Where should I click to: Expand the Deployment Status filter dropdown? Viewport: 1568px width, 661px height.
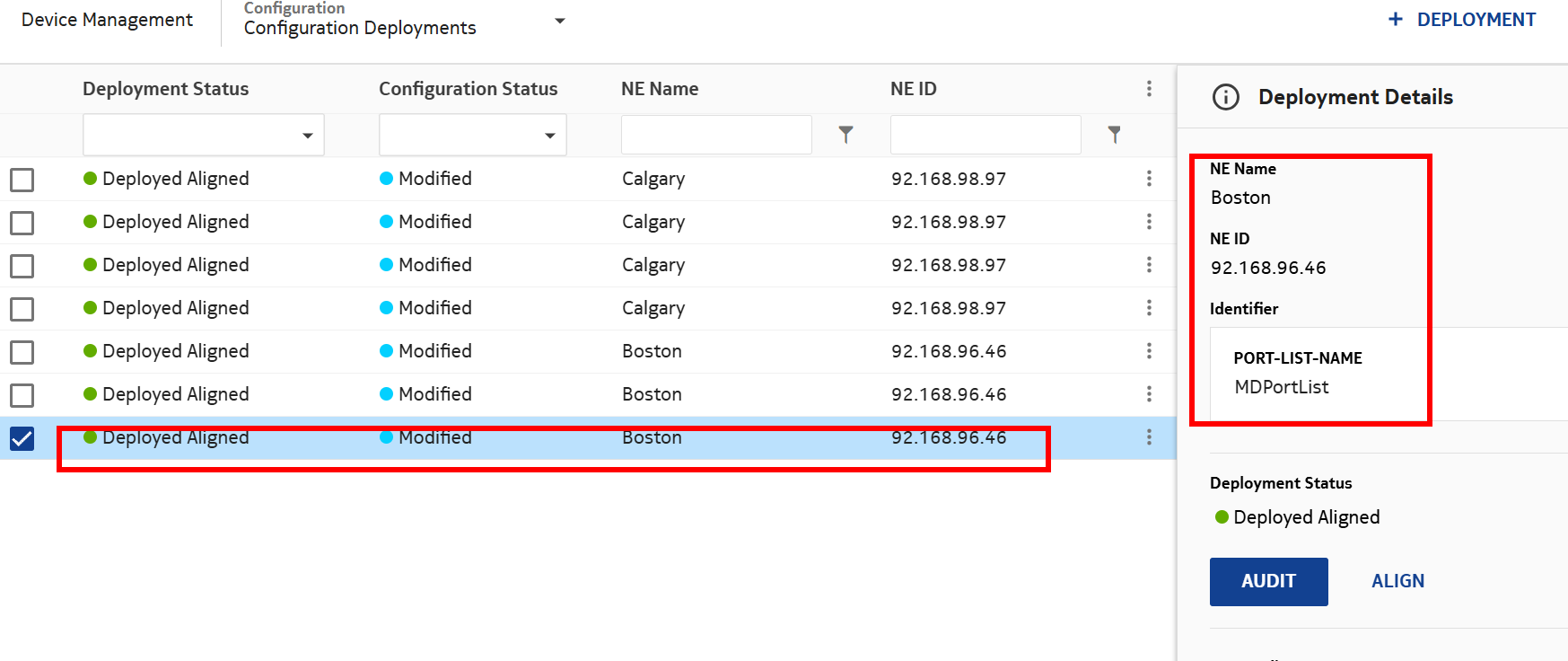coord(204,136)
